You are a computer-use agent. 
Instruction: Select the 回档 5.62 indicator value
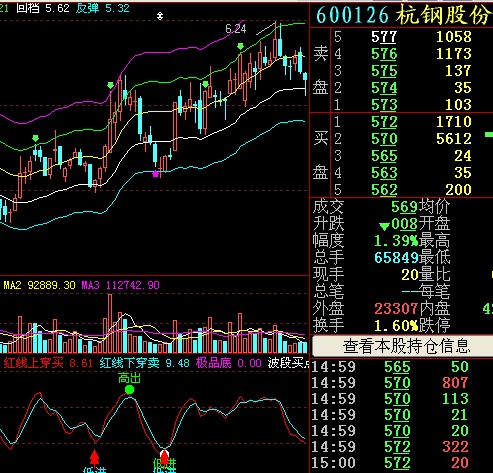point(43,8)
